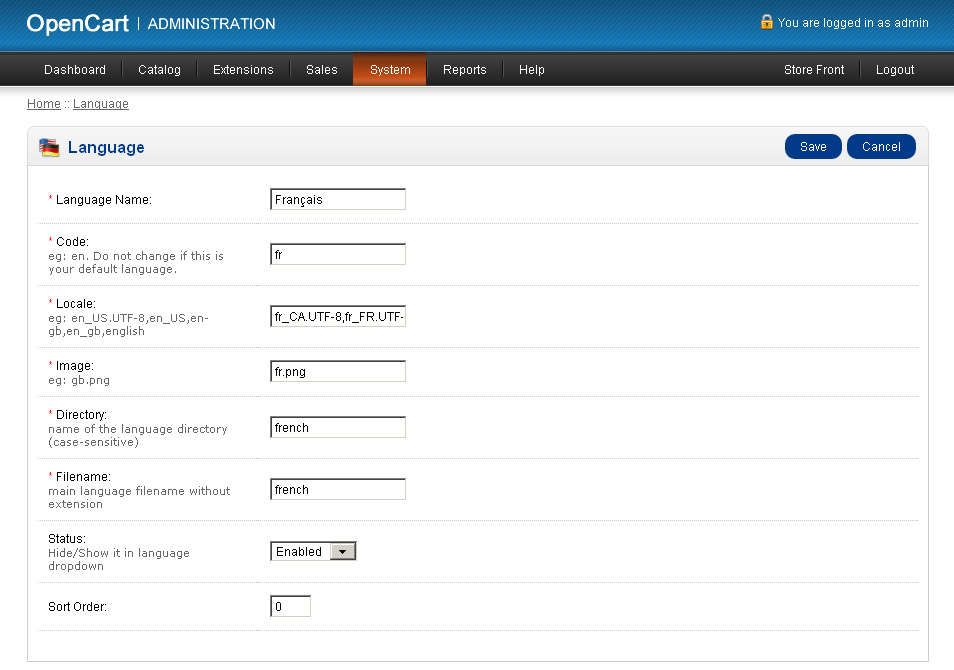Select the System menu tab
The height and width of the screenshot is (670, 954).
tap(390, 70)
